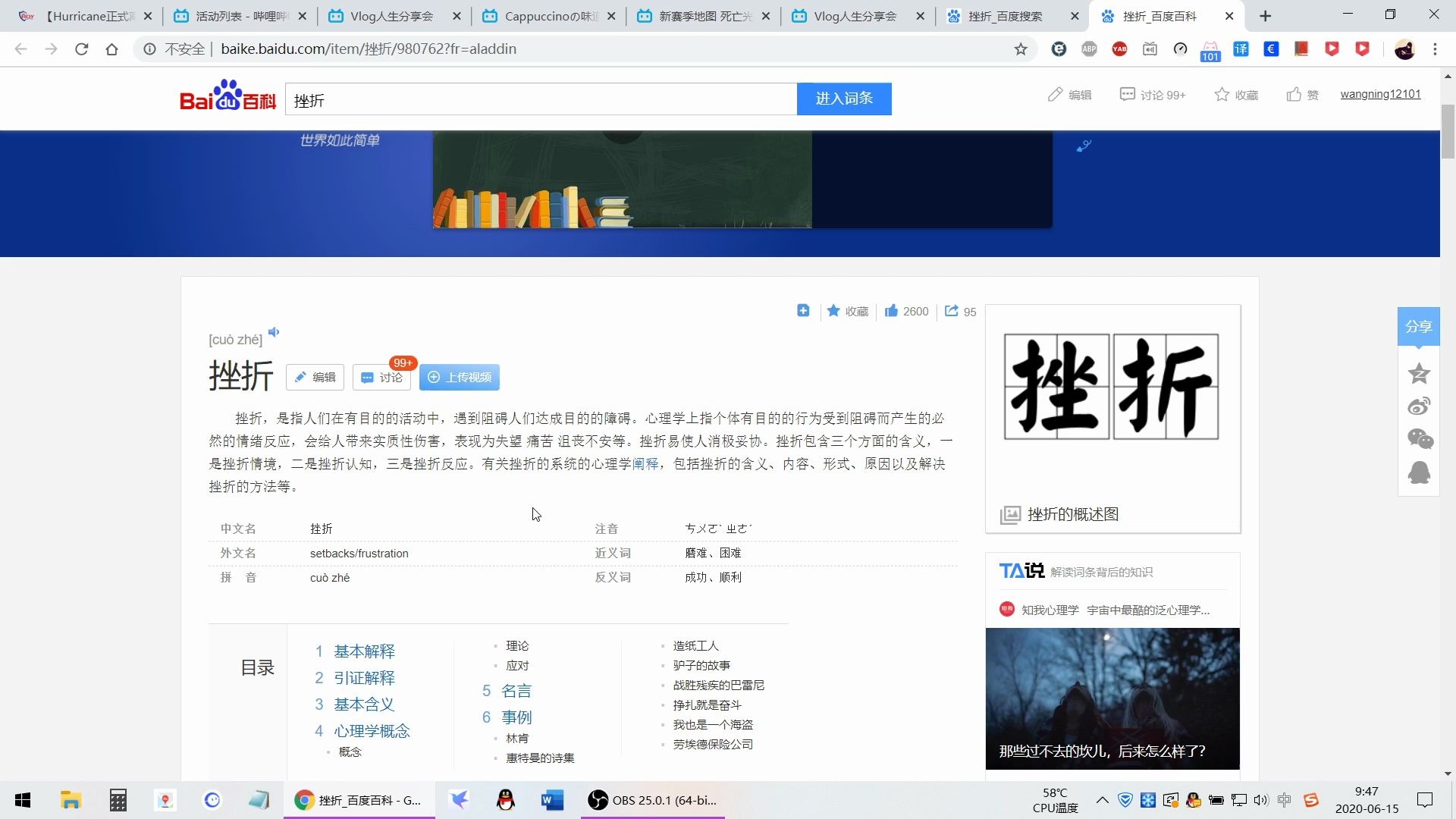Image resolution: width=1456 pixels, height=819 pixels.
Task: Open the 阐释 hyperlink in the summary
Action: tap(645, 463)
